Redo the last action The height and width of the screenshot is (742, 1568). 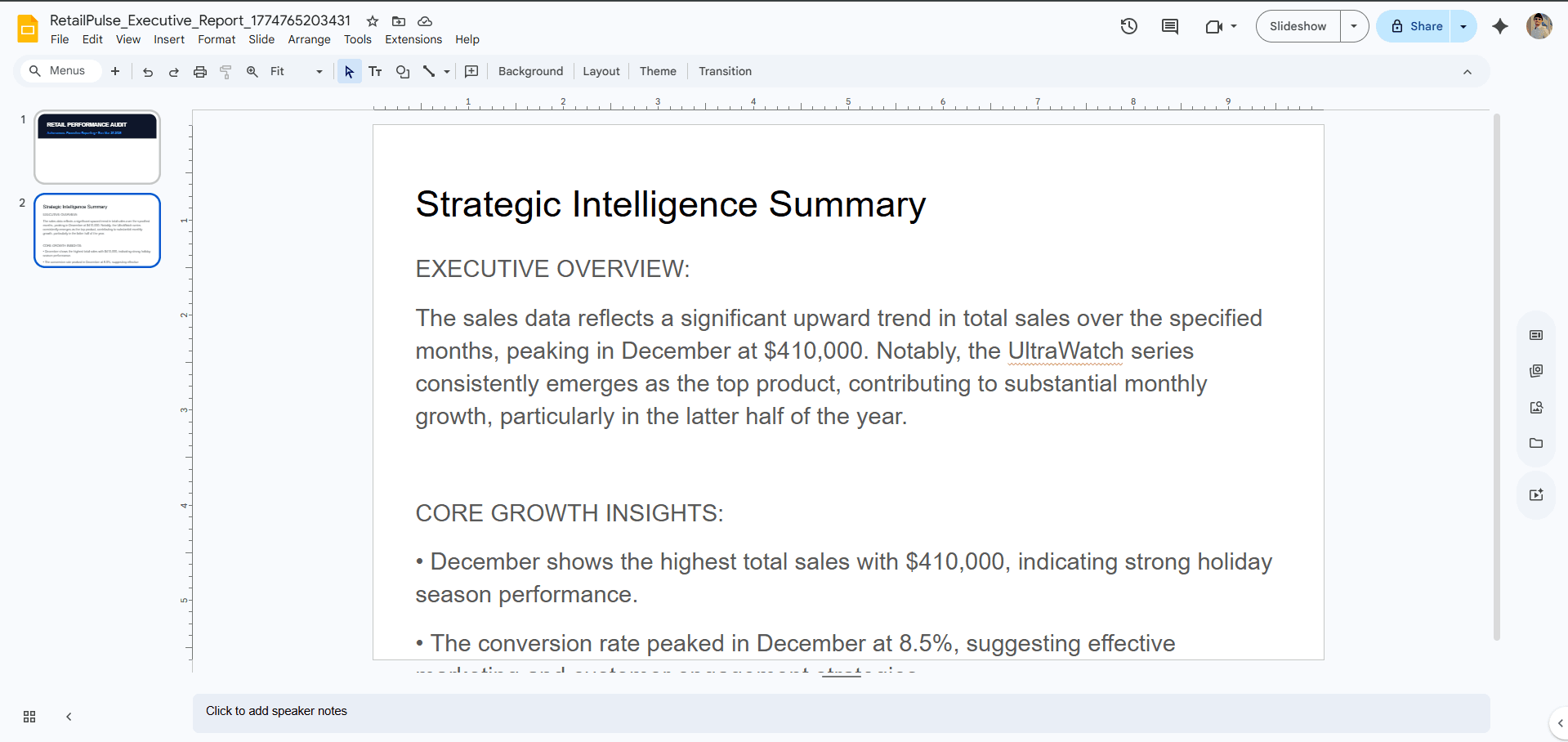[x=174, y=71]
